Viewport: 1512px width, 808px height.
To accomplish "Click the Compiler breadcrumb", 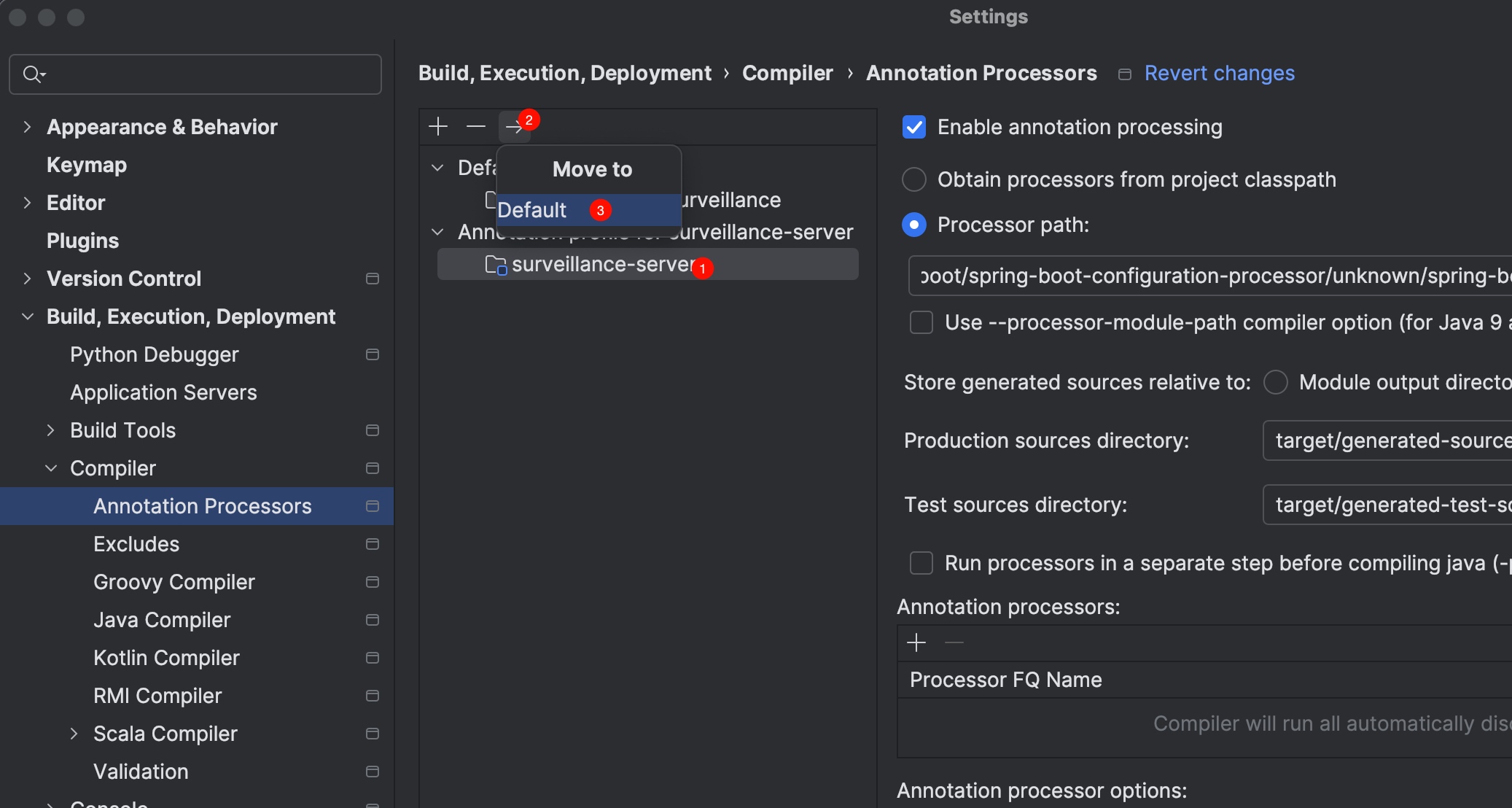I will pos(787,73).
